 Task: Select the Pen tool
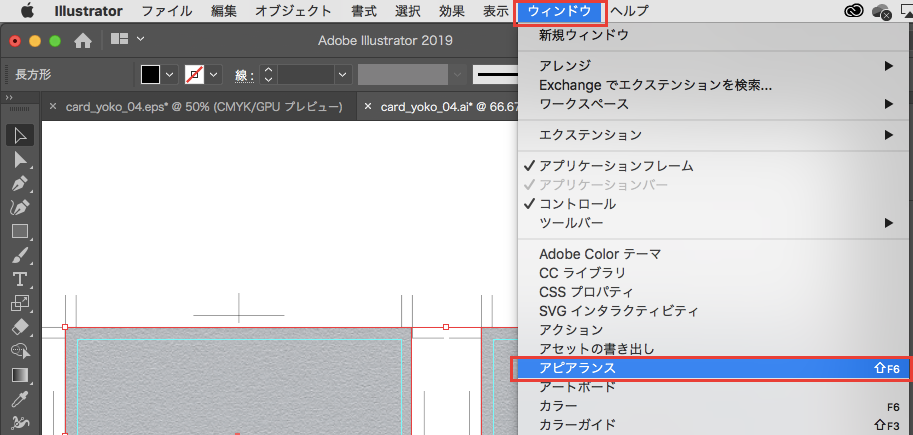click(19, 184)
